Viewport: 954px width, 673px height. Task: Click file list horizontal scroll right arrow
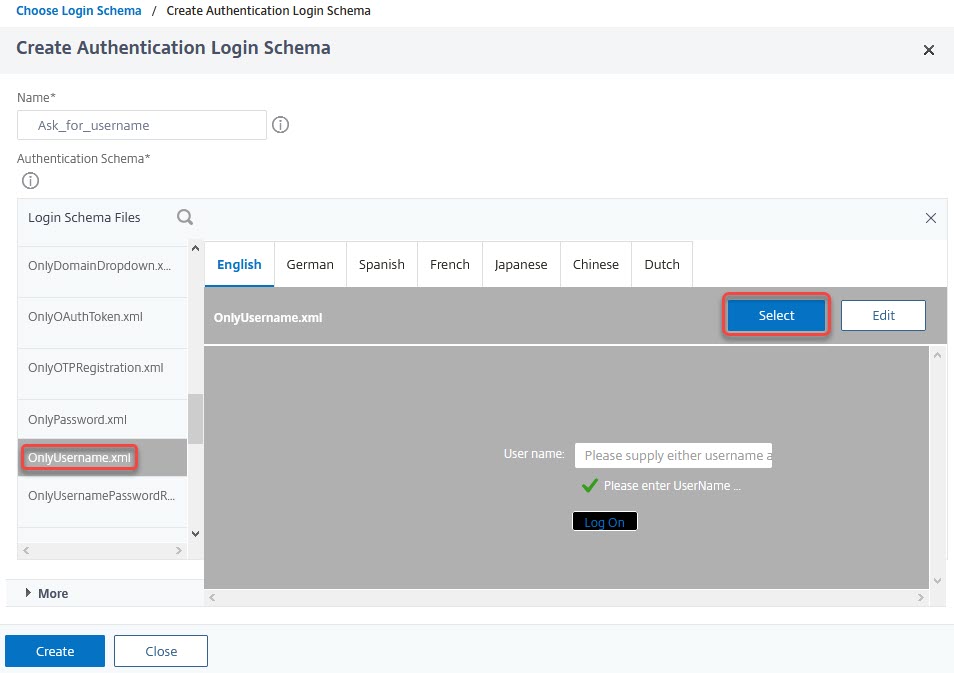(x=179, y=551)
